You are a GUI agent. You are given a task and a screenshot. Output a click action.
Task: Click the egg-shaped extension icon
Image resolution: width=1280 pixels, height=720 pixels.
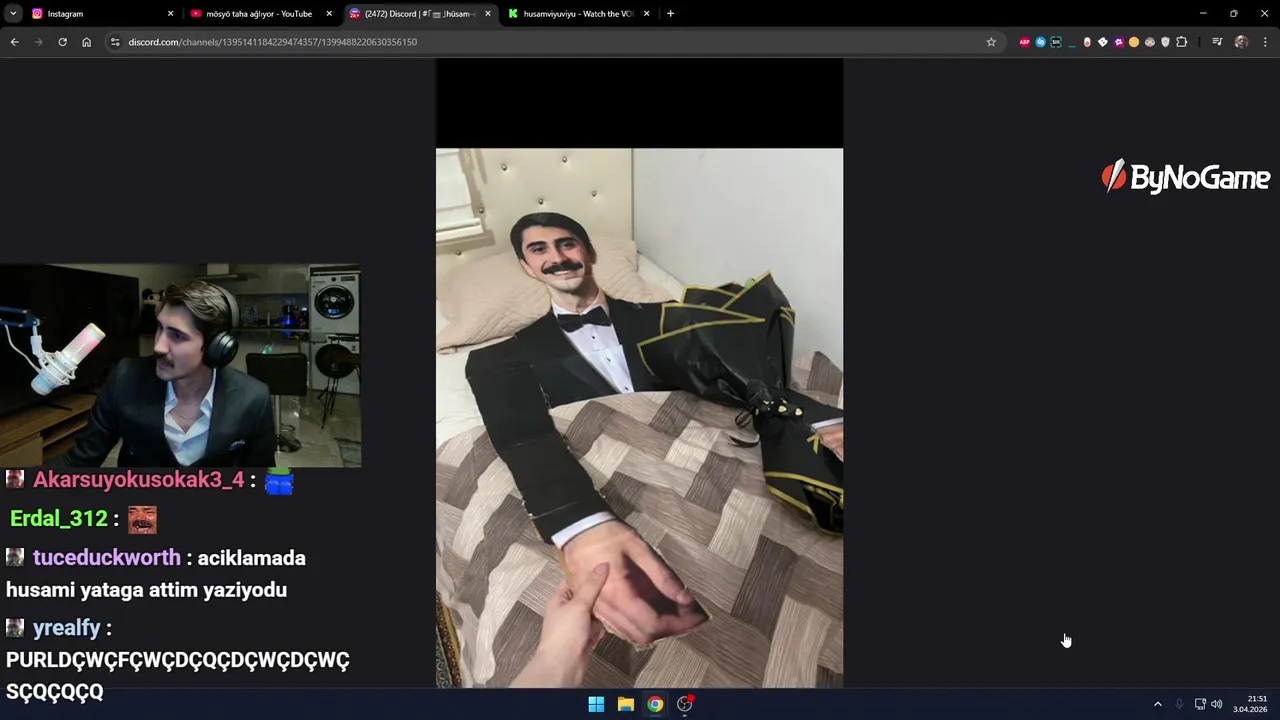[1087, 42]
